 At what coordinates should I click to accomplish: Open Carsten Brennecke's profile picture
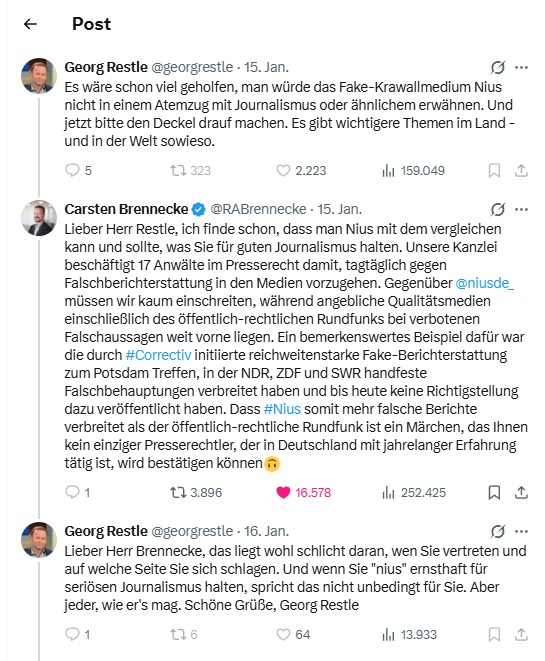[x=39, y=218]
